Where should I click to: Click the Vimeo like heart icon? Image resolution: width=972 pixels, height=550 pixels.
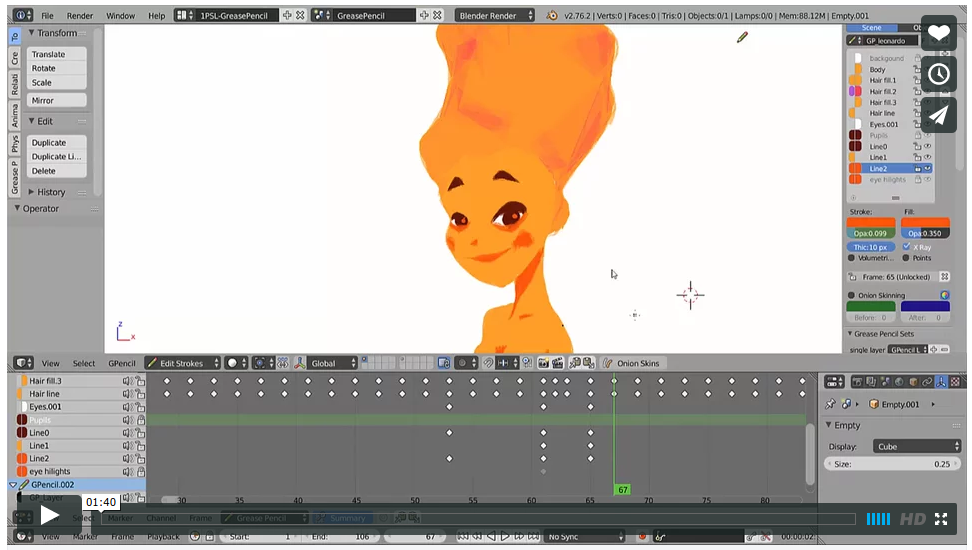click(x=939, y=33)
